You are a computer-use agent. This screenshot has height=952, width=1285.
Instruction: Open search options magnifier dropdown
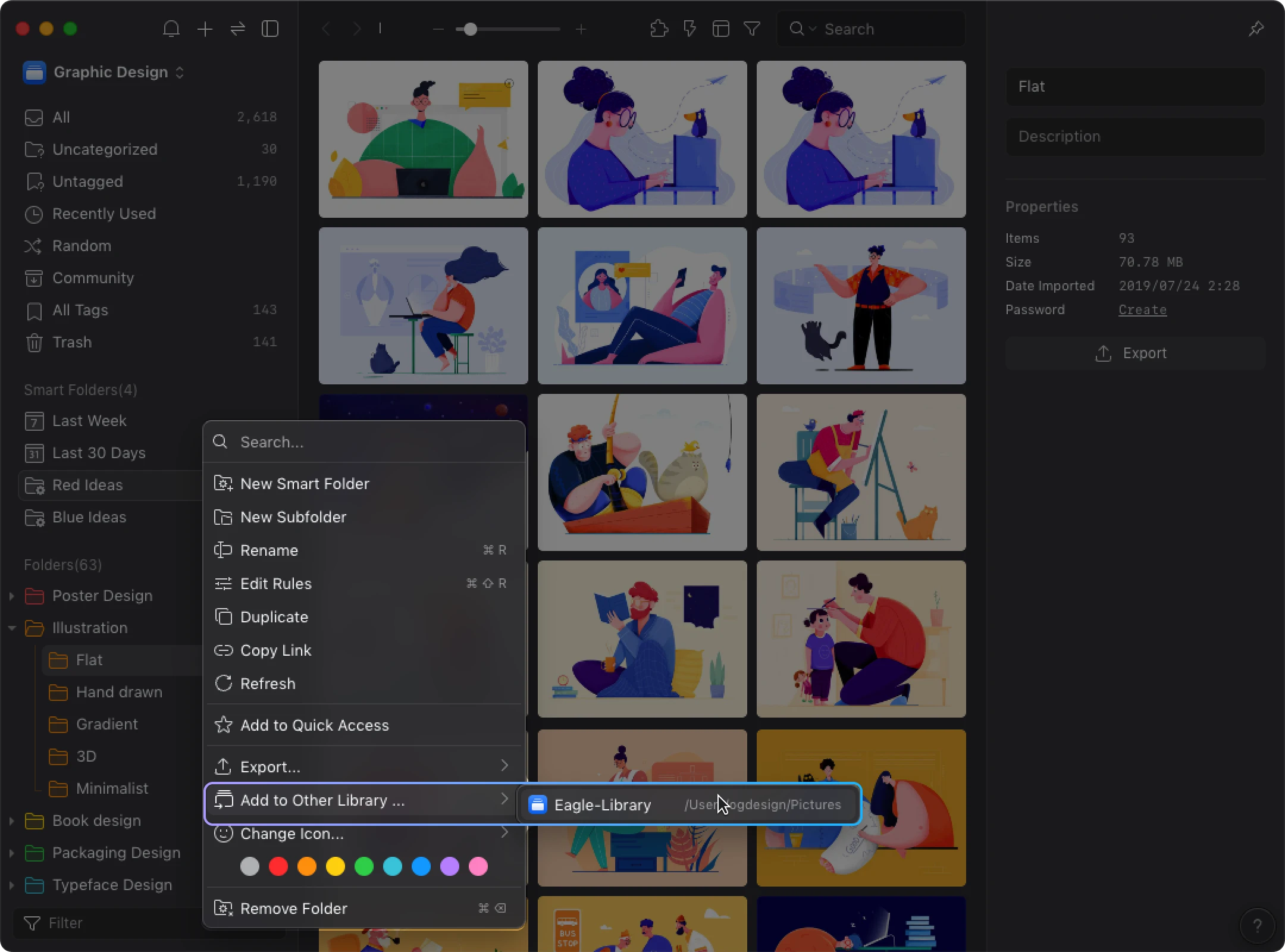tap(803, 29)
